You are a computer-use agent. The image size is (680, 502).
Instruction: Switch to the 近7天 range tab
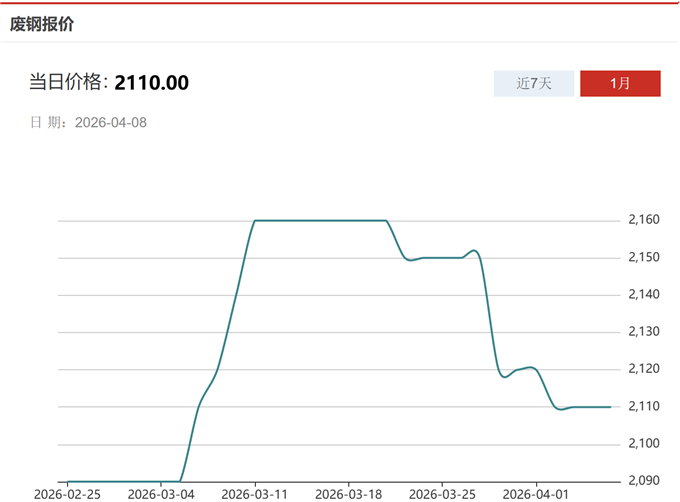click(x=535, y=84)
